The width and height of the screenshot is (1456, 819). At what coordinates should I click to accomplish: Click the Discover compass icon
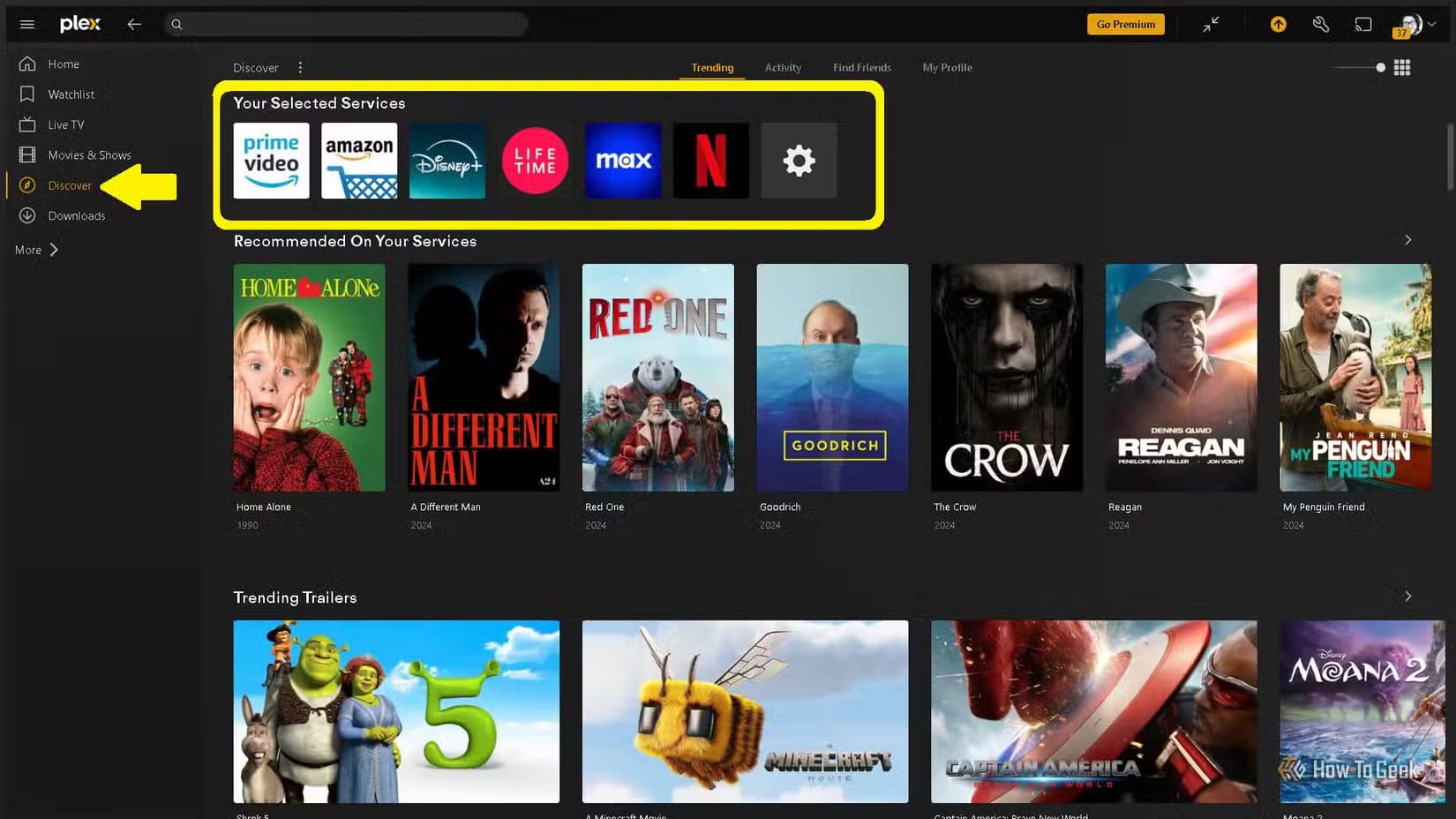click(x=27, y=185)
